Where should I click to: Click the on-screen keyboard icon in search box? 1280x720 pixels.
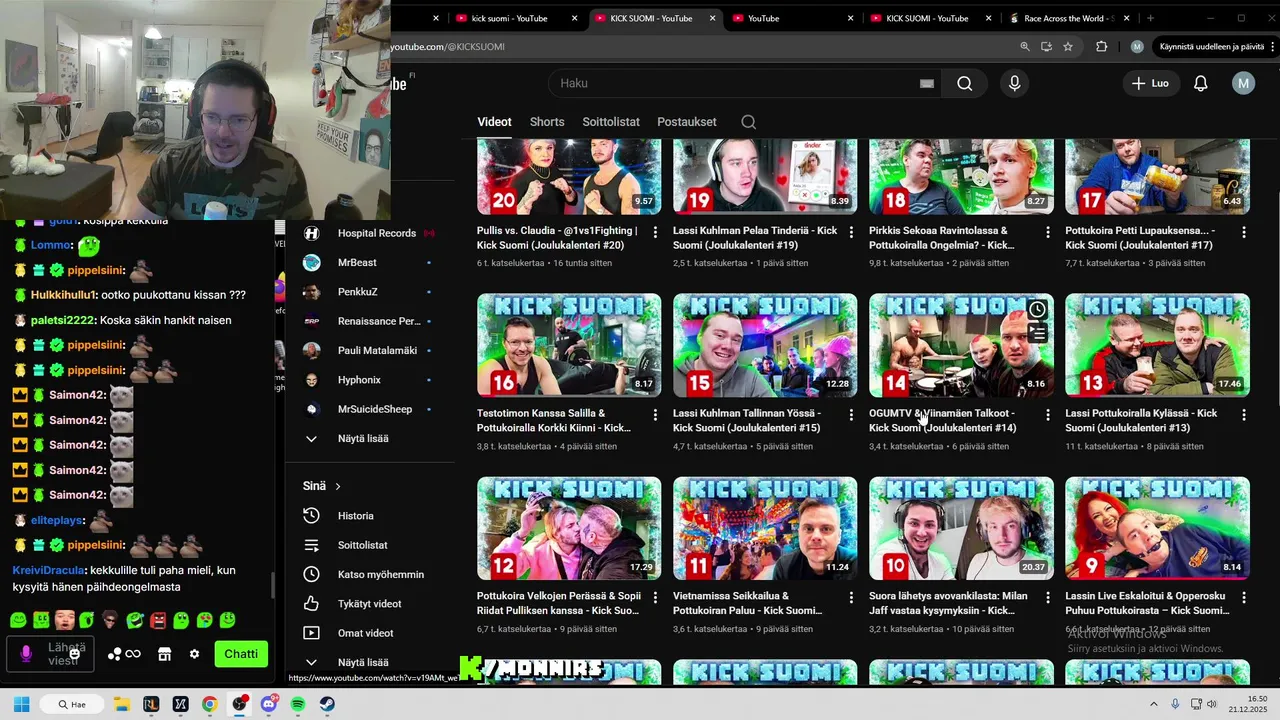tap(927, 84)
